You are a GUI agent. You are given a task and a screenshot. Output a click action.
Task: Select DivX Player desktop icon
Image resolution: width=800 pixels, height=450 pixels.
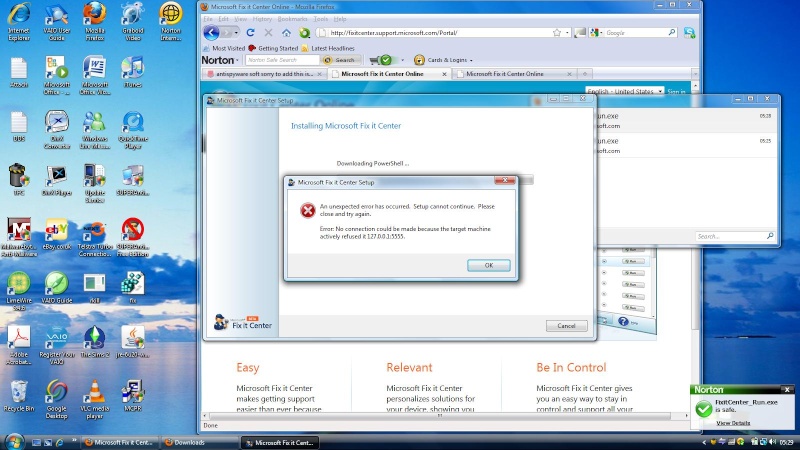[x=57, y=181]
